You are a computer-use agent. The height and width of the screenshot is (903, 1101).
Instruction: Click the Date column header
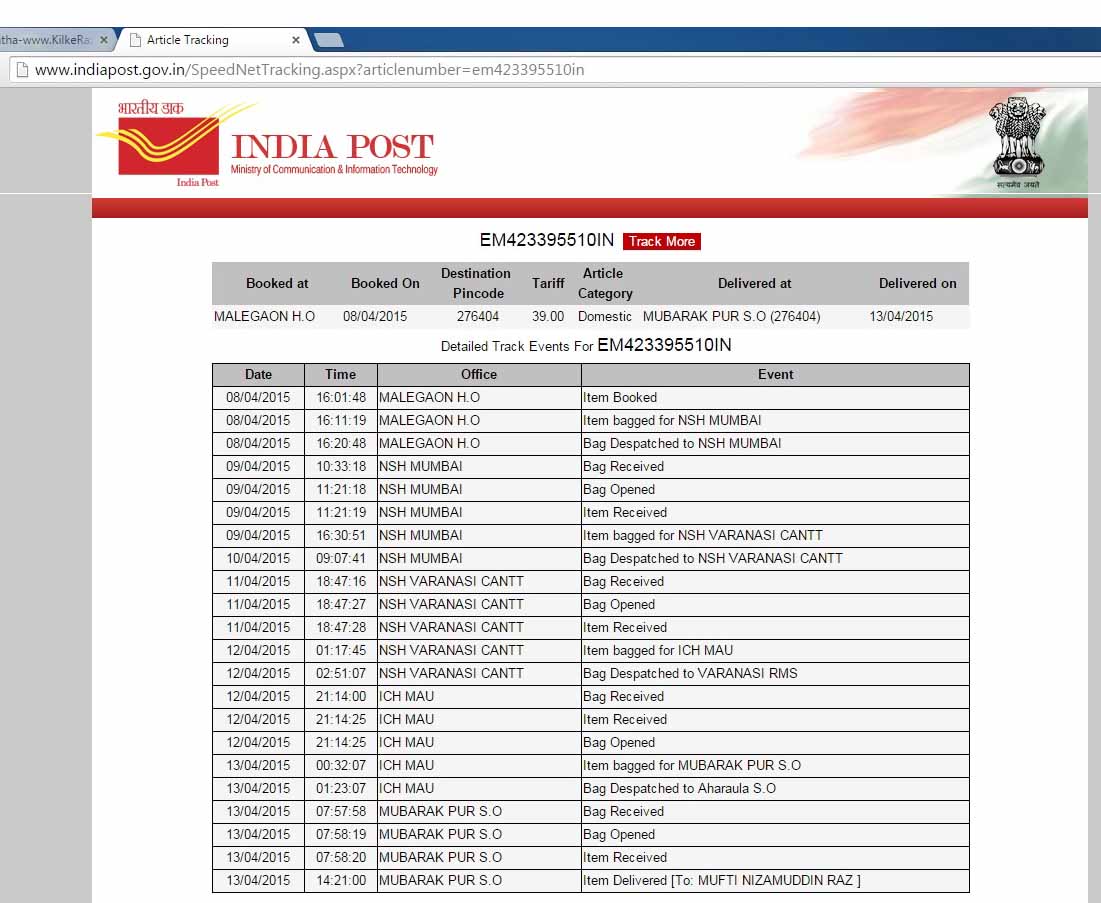pyautogui.click(x=258, y=374)
